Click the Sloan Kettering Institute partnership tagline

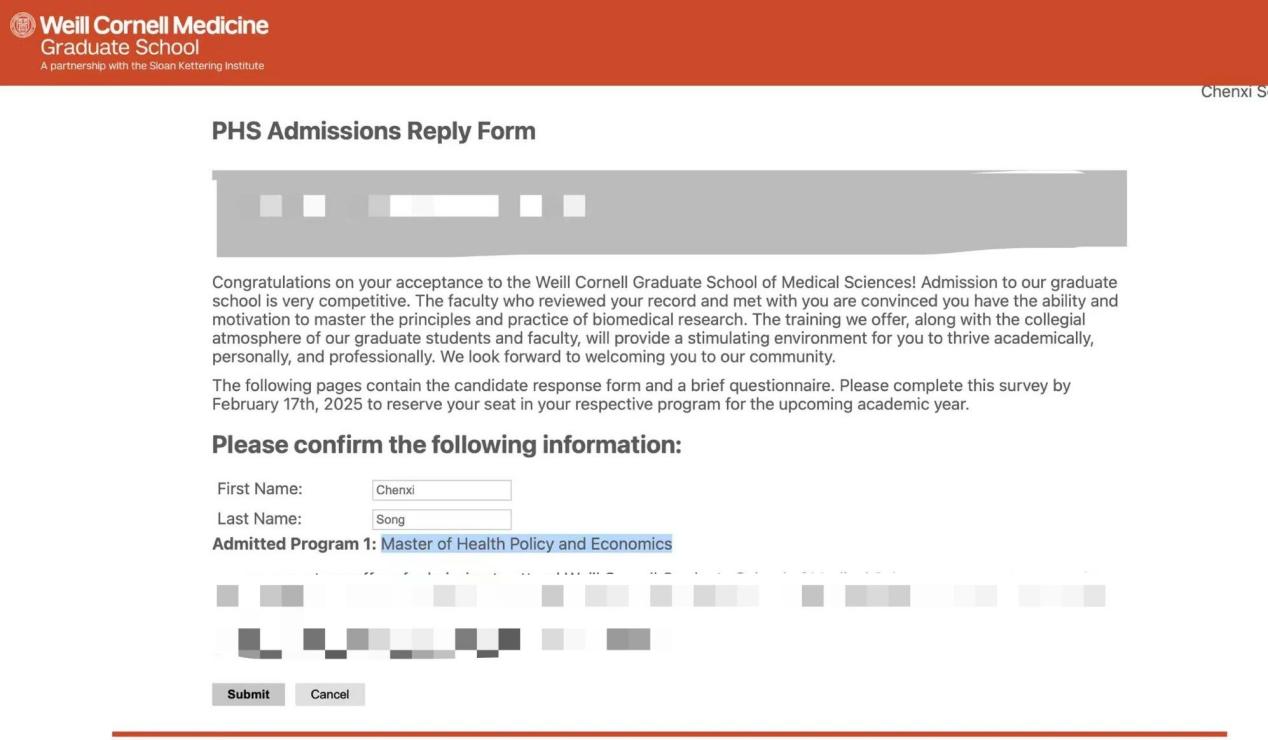point(152,66)
